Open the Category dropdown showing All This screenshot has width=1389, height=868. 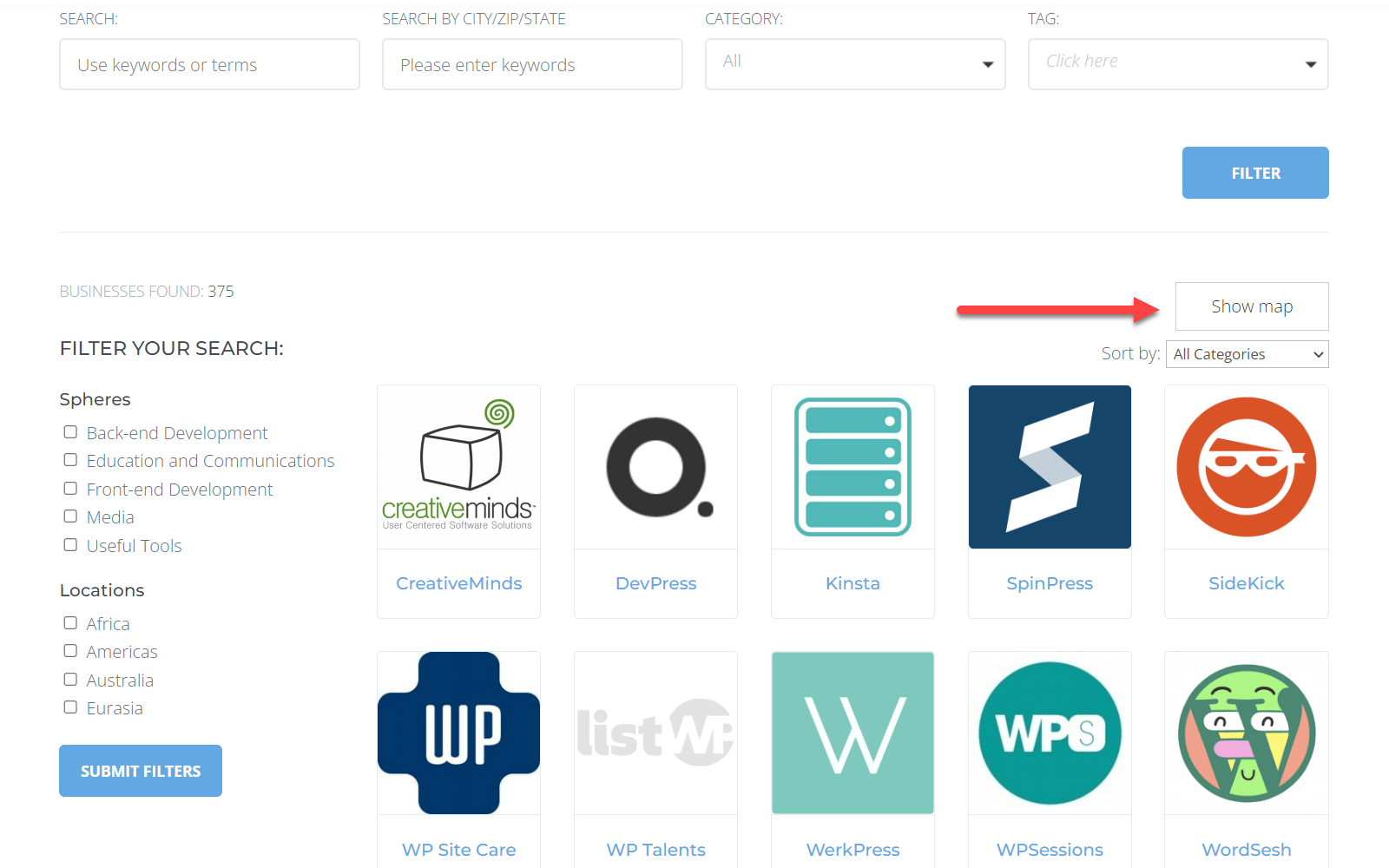855,64
